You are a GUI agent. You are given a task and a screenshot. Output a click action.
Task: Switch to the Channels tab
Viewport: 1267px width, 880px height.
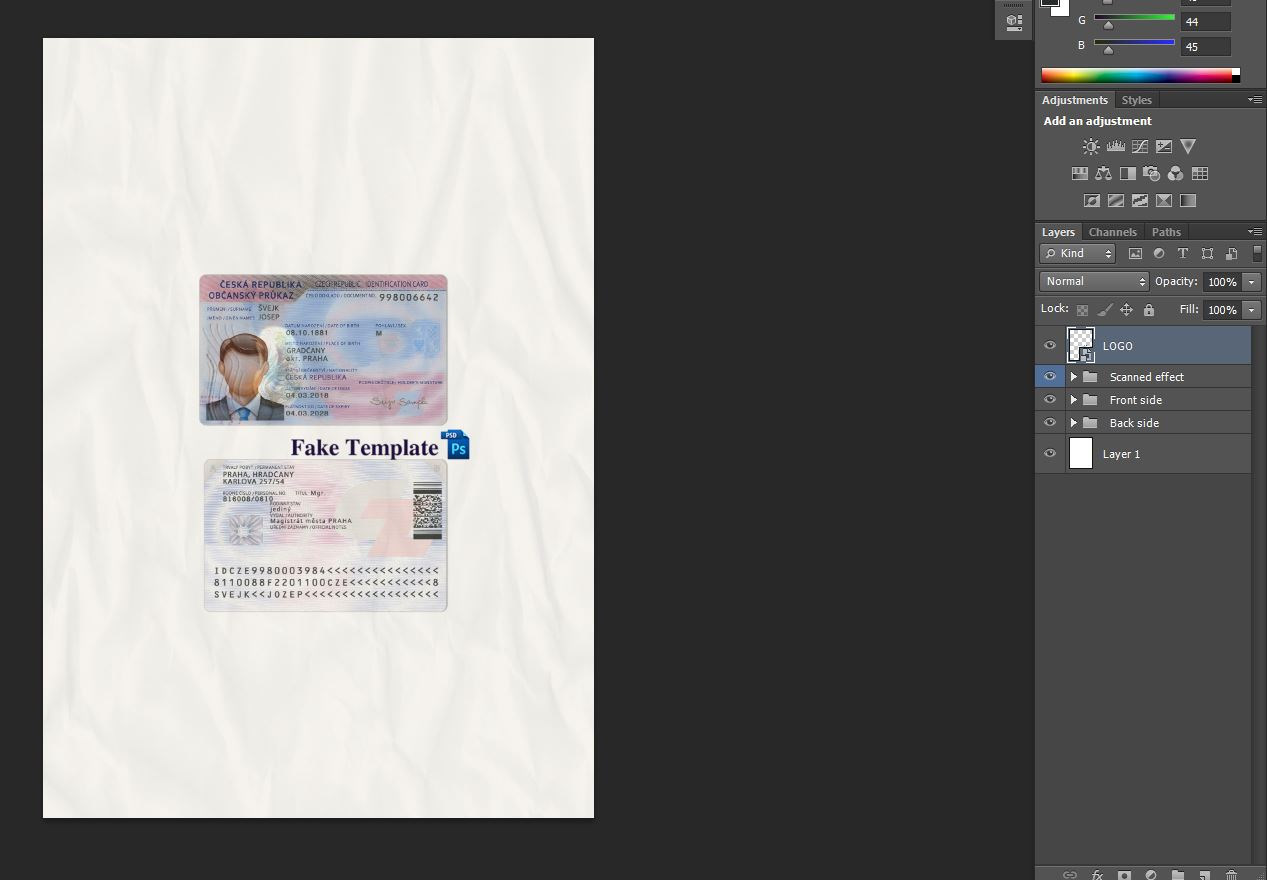1112,232
